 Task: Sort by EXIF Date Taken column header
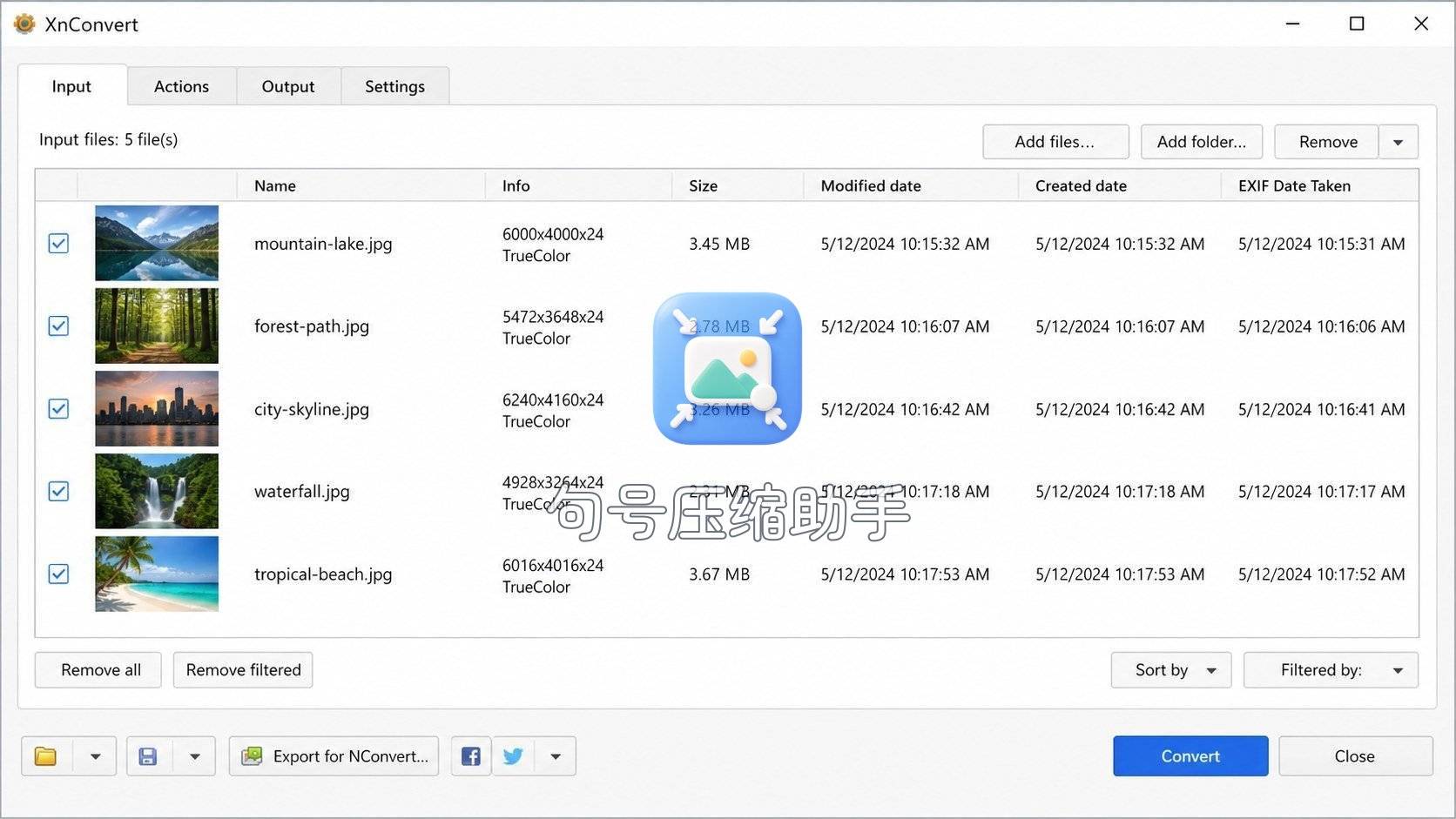click(x=1319, y=186)
